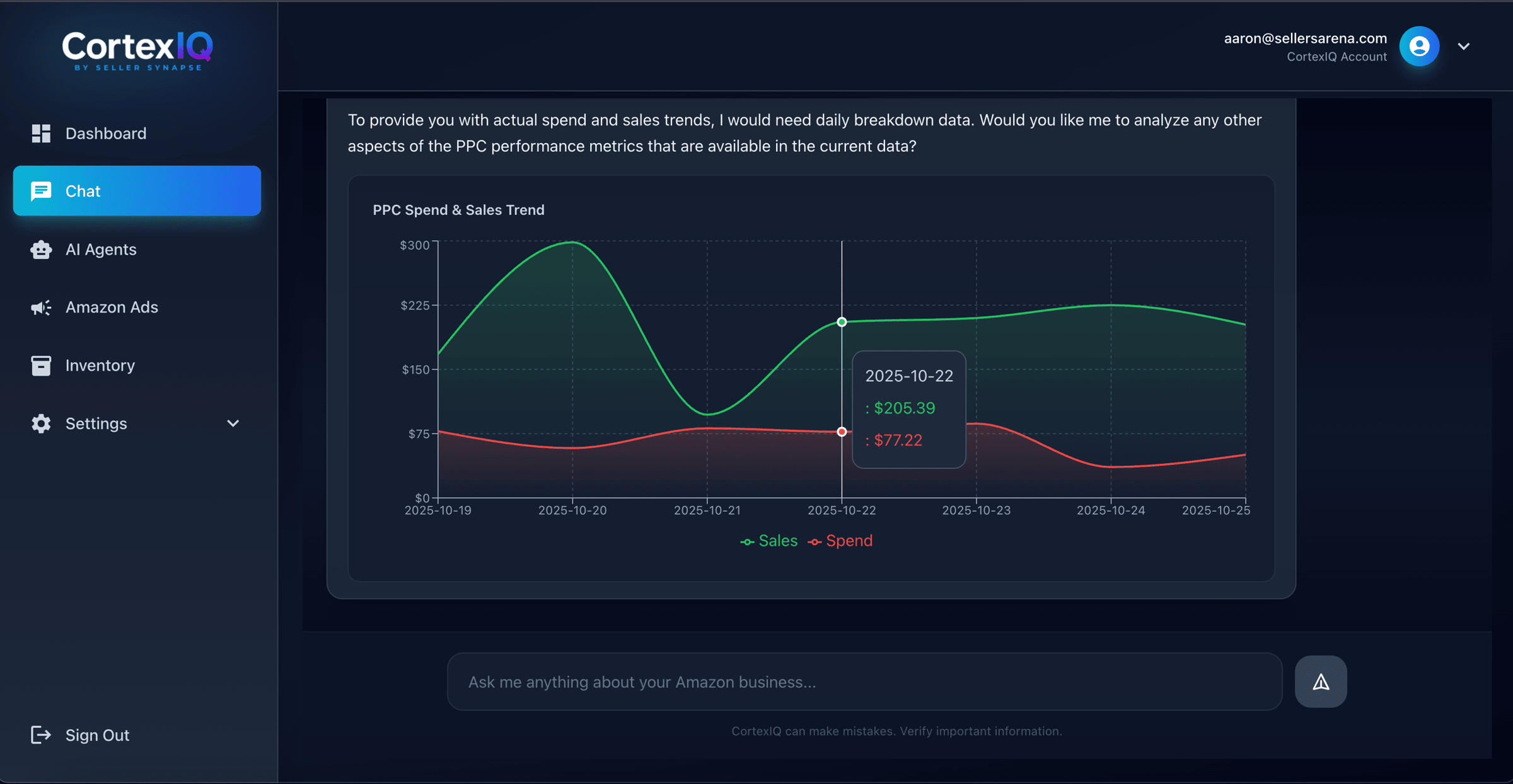Click the Sales data point on 2025-10-22
Screen dimensions: 1513x784
pyautogui.click(x=842, y=322)
